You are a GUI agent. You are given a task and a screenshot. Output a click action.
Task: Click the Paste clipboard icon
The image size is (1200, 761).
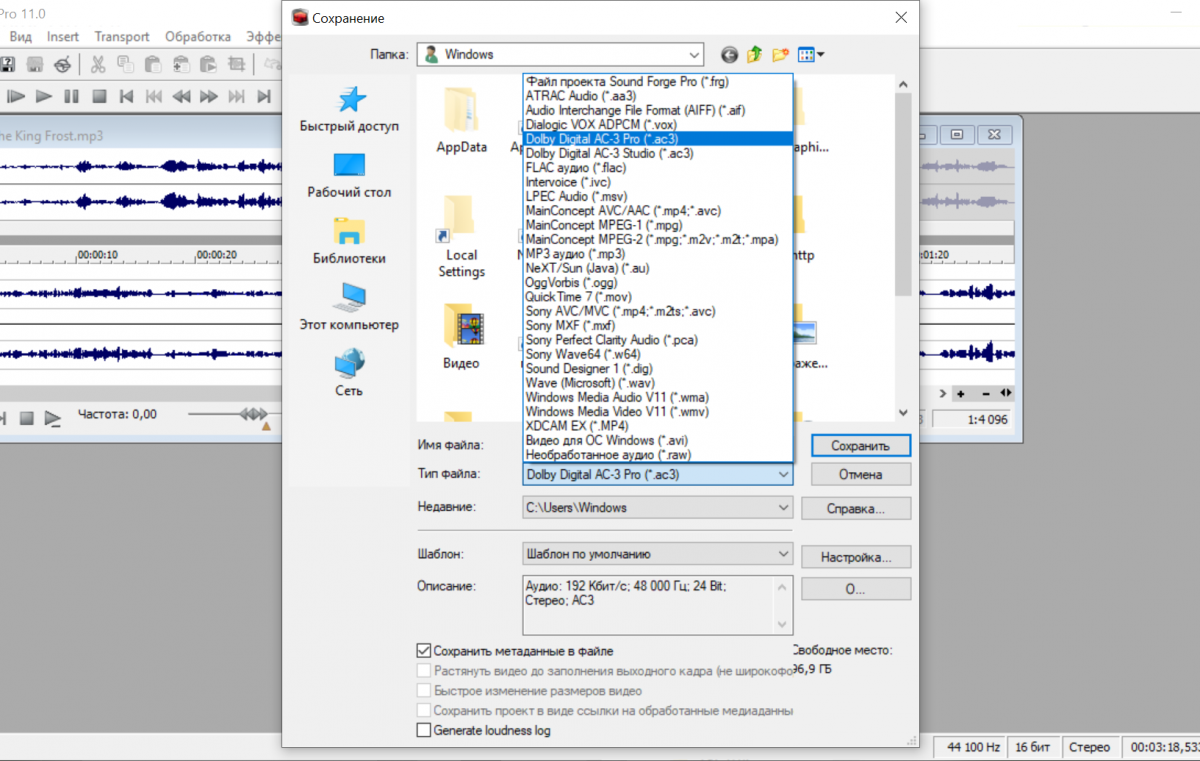[x=153, y=64]
